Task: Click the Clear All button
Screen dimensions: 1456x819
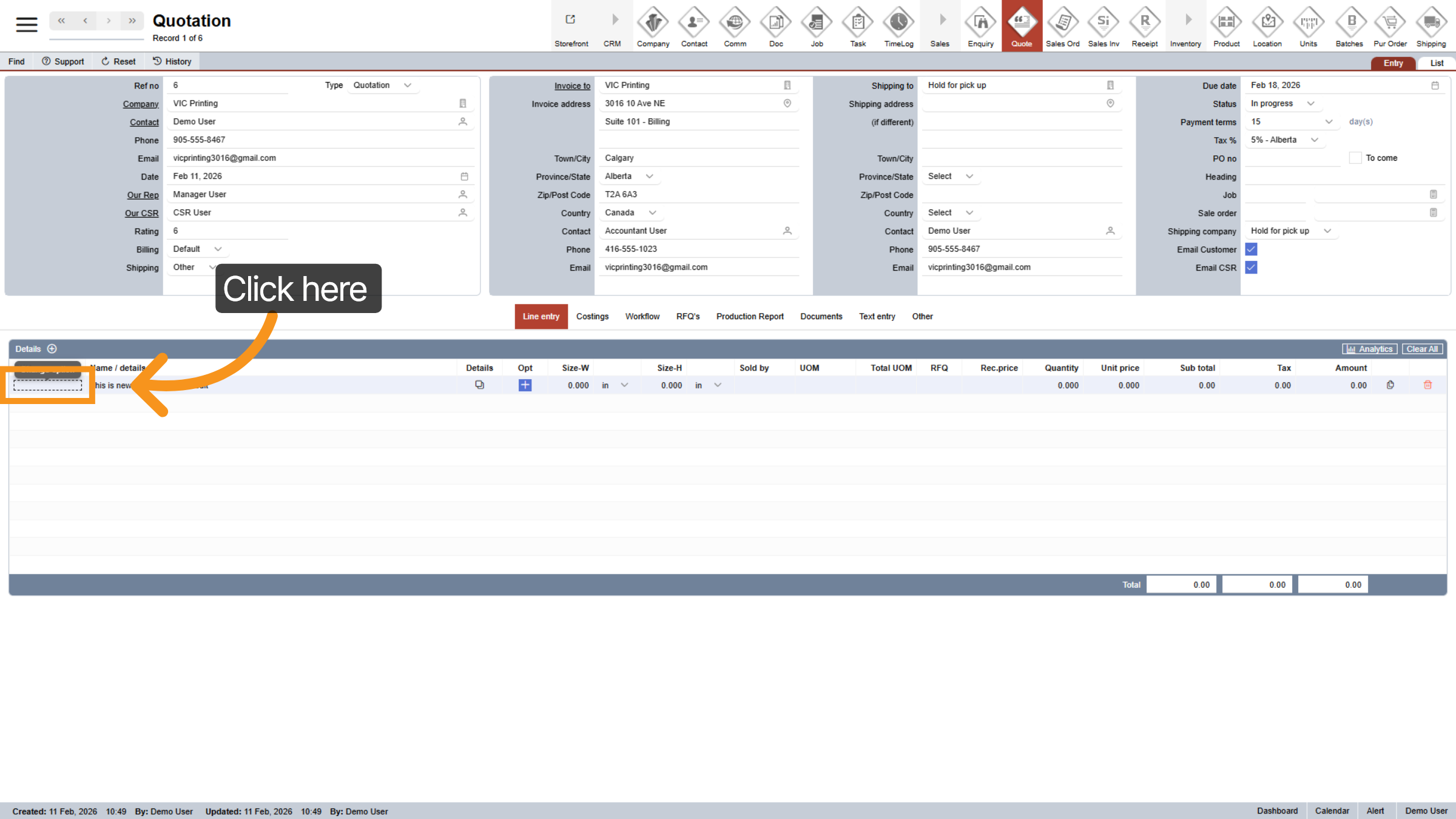Action: pos(1421,349)
